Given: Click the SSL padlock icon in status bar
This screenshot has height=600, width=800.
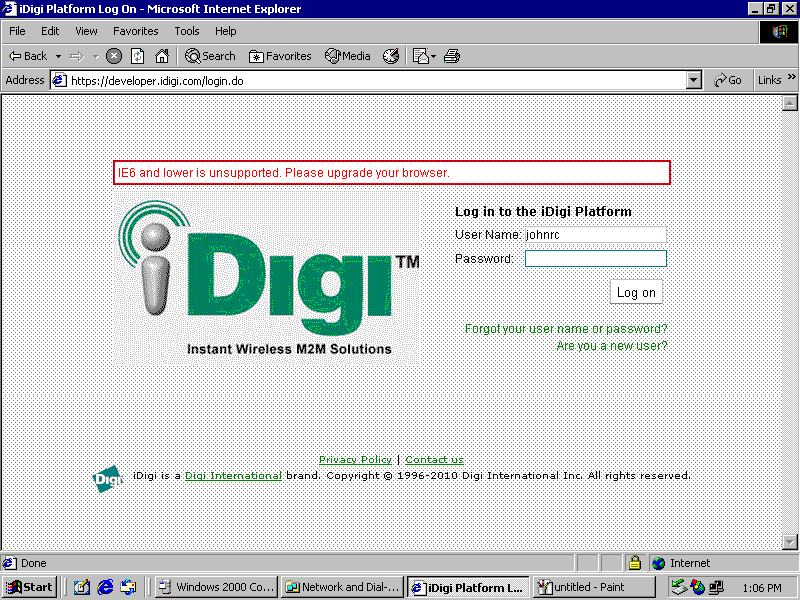Looking at the screenshot, I should (634, 563).
